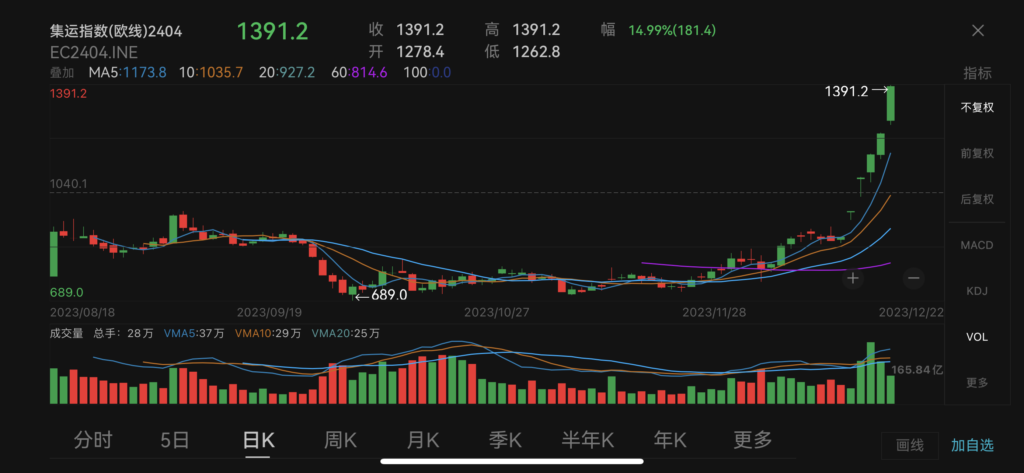Switch to 5日 five-day tab
Image resolution: width=1024 pixels, height=473 pixels.
coord(174,440)
